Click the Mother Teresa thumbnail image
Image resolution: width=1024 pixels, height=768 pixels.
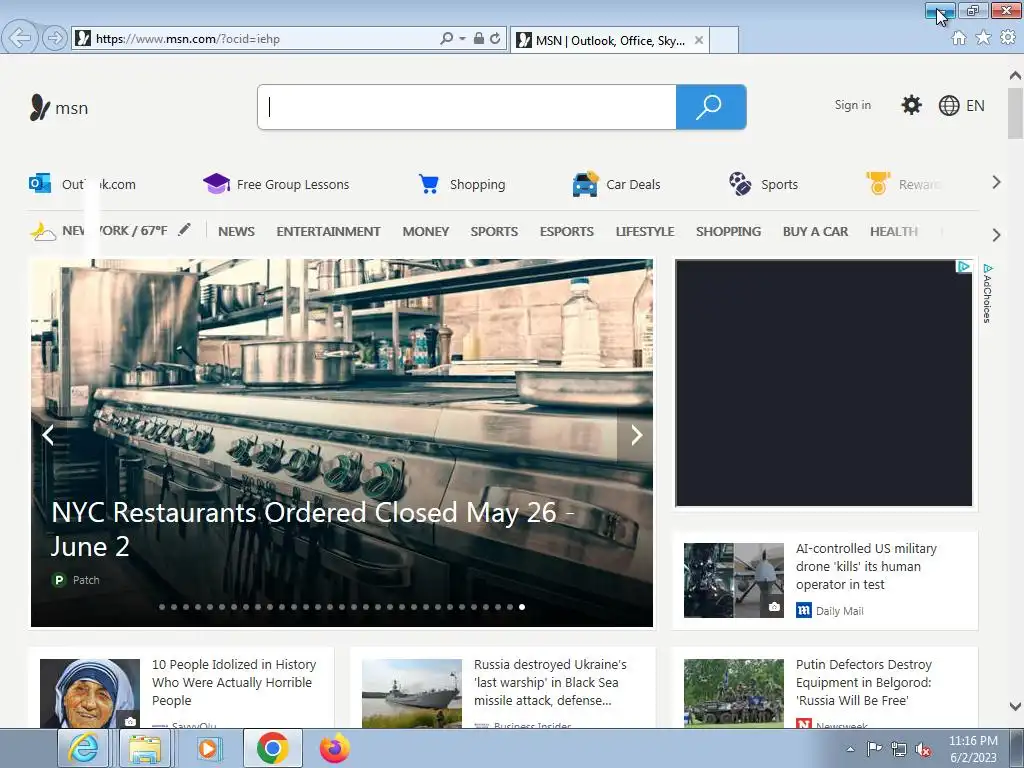pyautogui.click(x=89, y=693)
